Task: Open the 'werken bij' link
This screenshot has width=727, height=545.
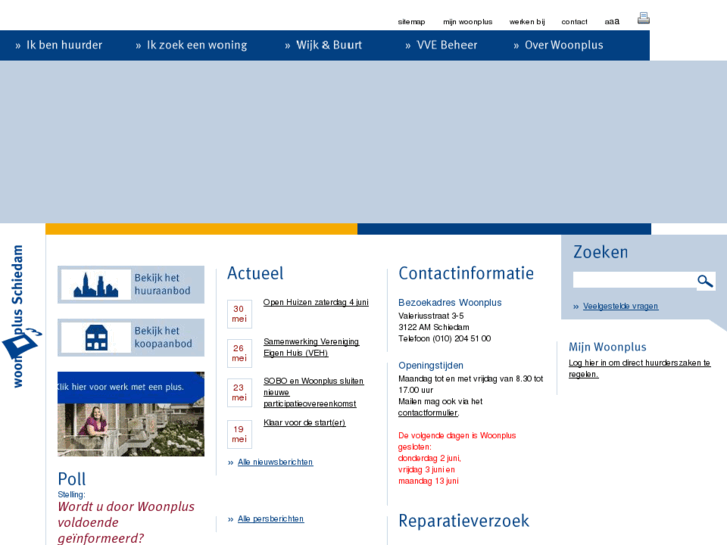Action: (x=527, y=22)
